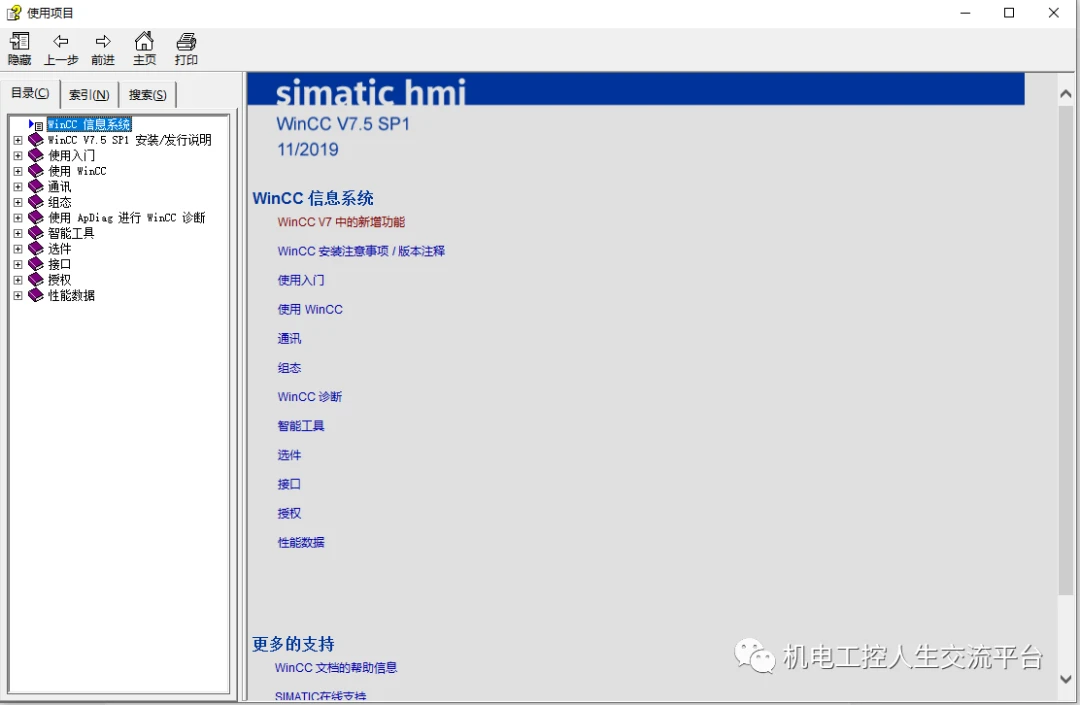
Task: Open the 选件 link in content pane
Action: [x=289, y=455]
